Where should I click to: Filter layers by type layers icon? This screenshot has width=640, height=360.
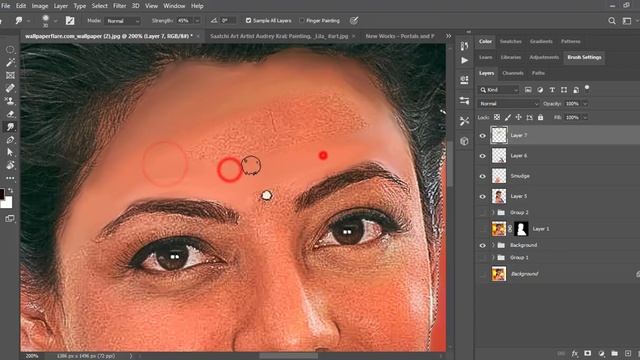552,90
